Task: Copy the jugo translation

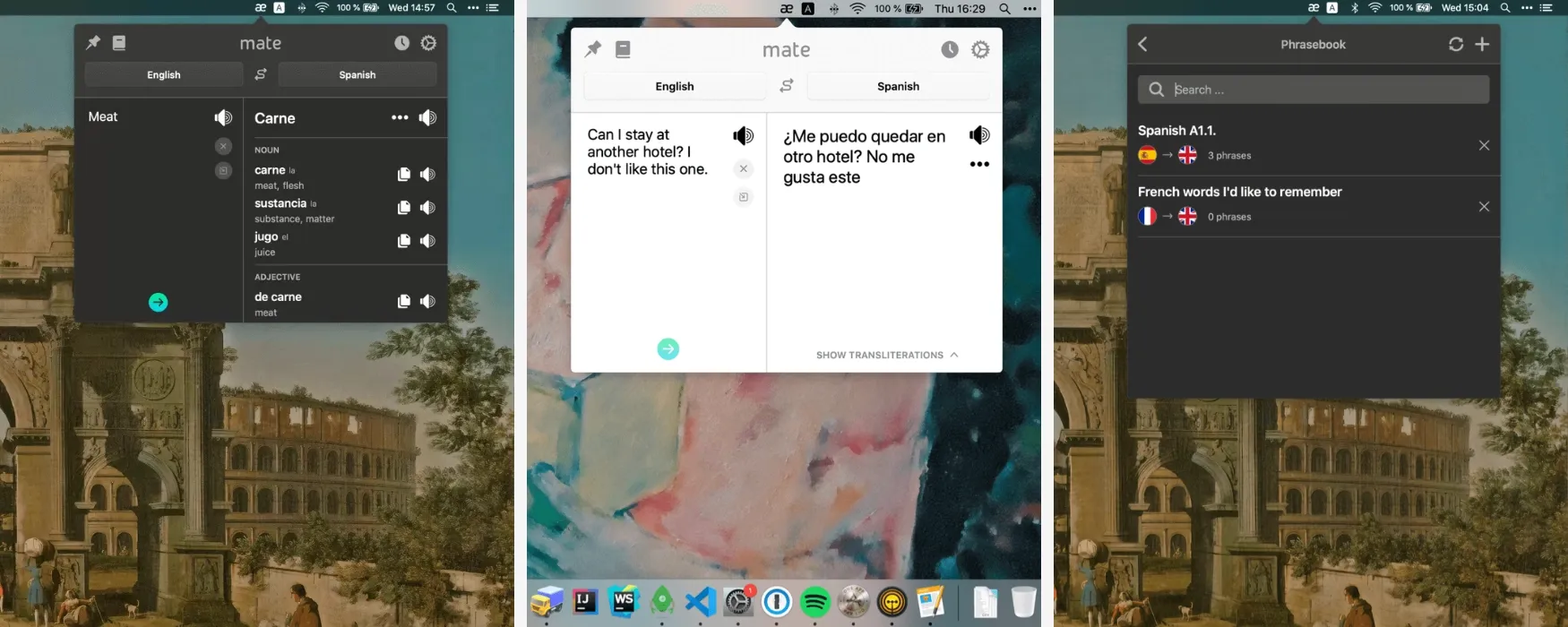Action: (x=404, y=241)
